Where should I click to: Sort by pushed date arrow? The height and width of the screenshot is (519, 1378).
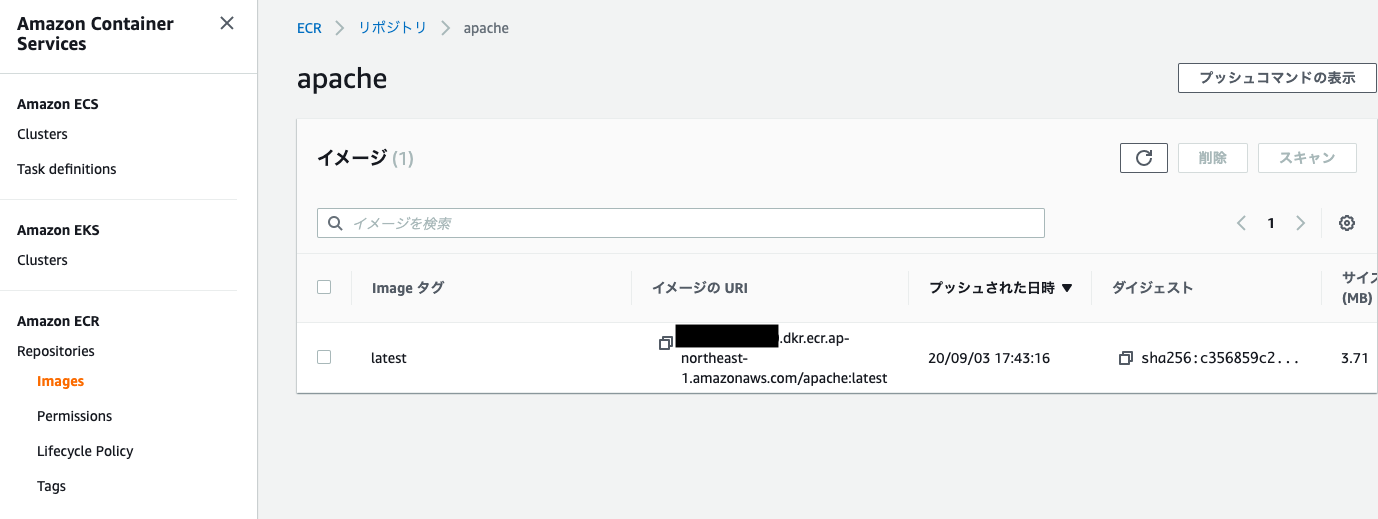tap(1066, 288)
